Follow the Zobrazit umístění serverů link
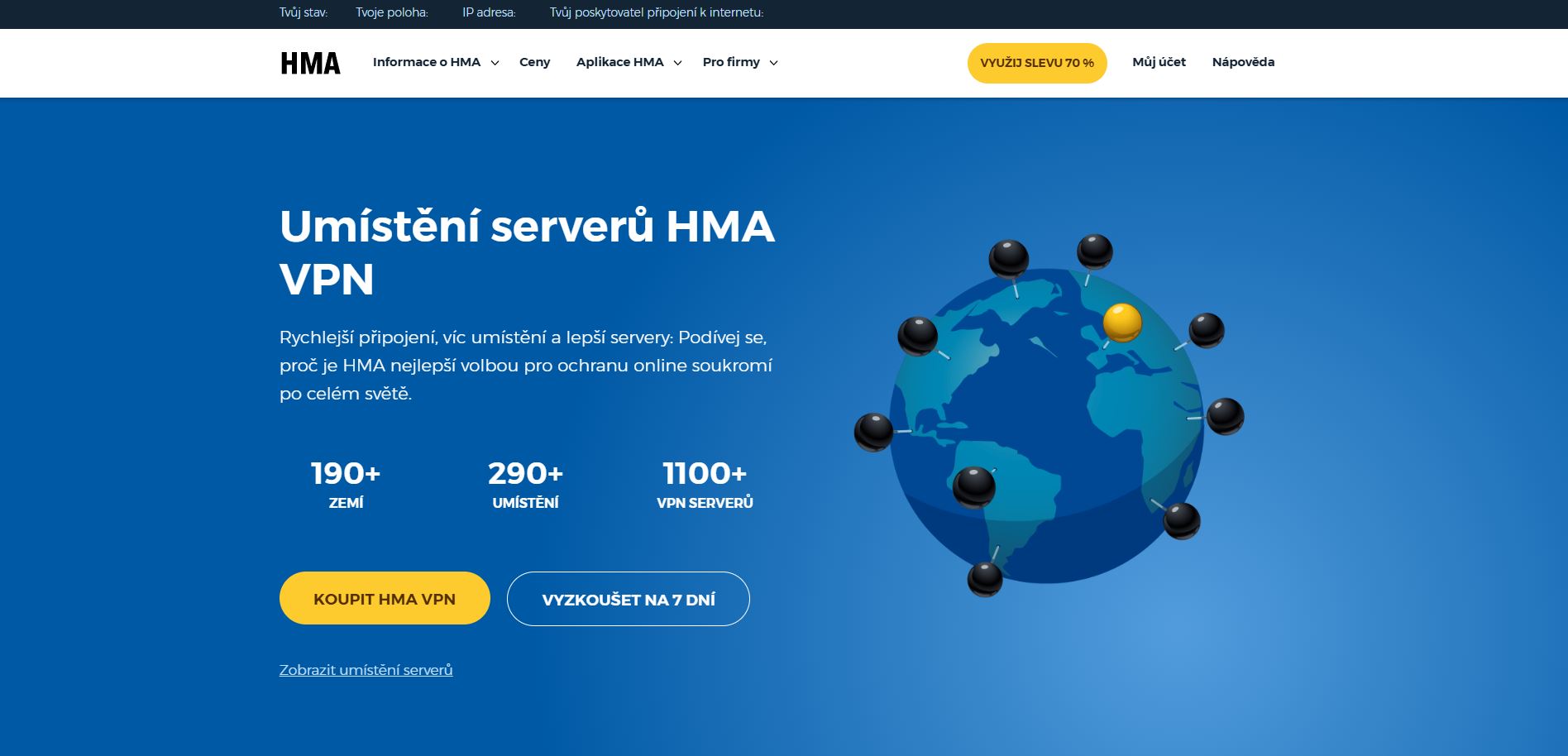The width and height of the screenshot is (1568, 756). tap(366, 670)
